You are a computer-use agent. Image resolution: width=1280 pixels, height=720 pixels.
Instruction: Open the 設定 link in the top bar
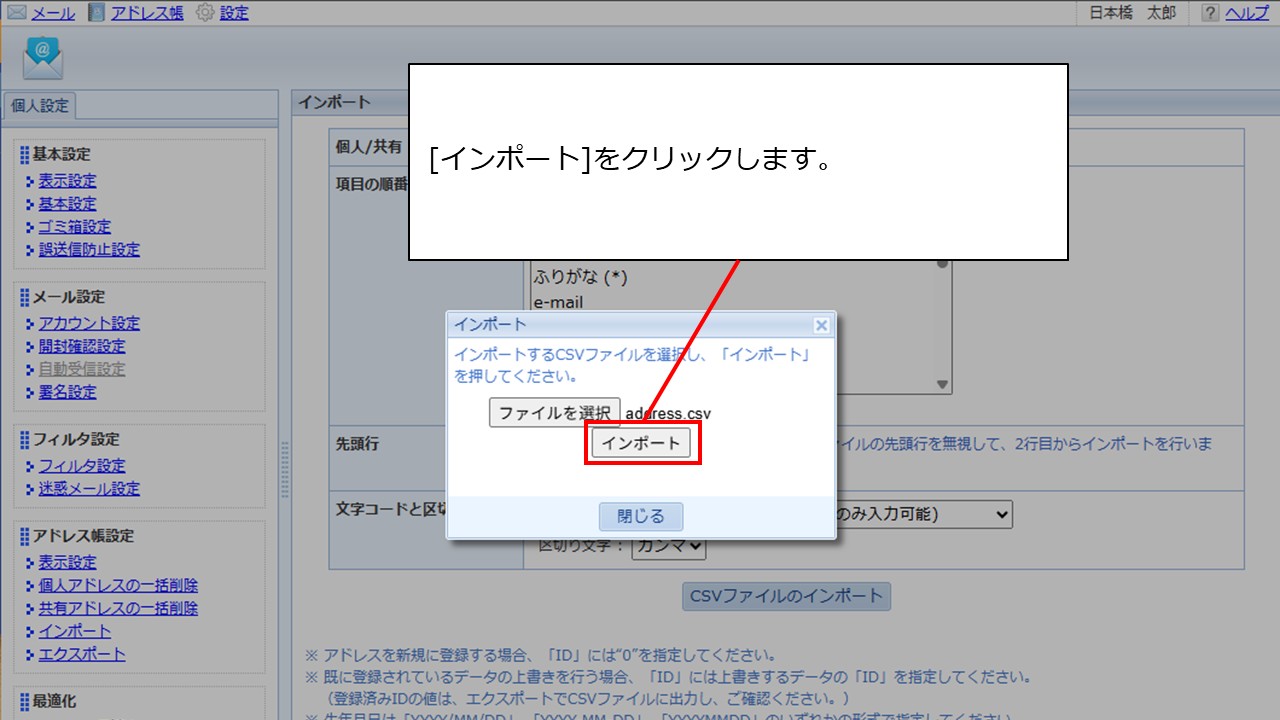(234, 13)
